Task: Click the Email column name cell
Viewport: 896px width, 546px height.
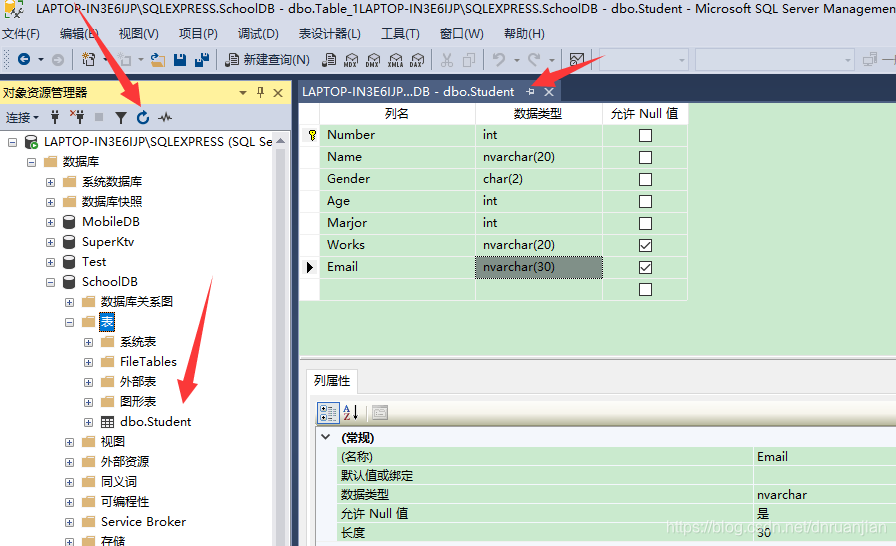Action: pyautogui.click(x=397, y=267)
